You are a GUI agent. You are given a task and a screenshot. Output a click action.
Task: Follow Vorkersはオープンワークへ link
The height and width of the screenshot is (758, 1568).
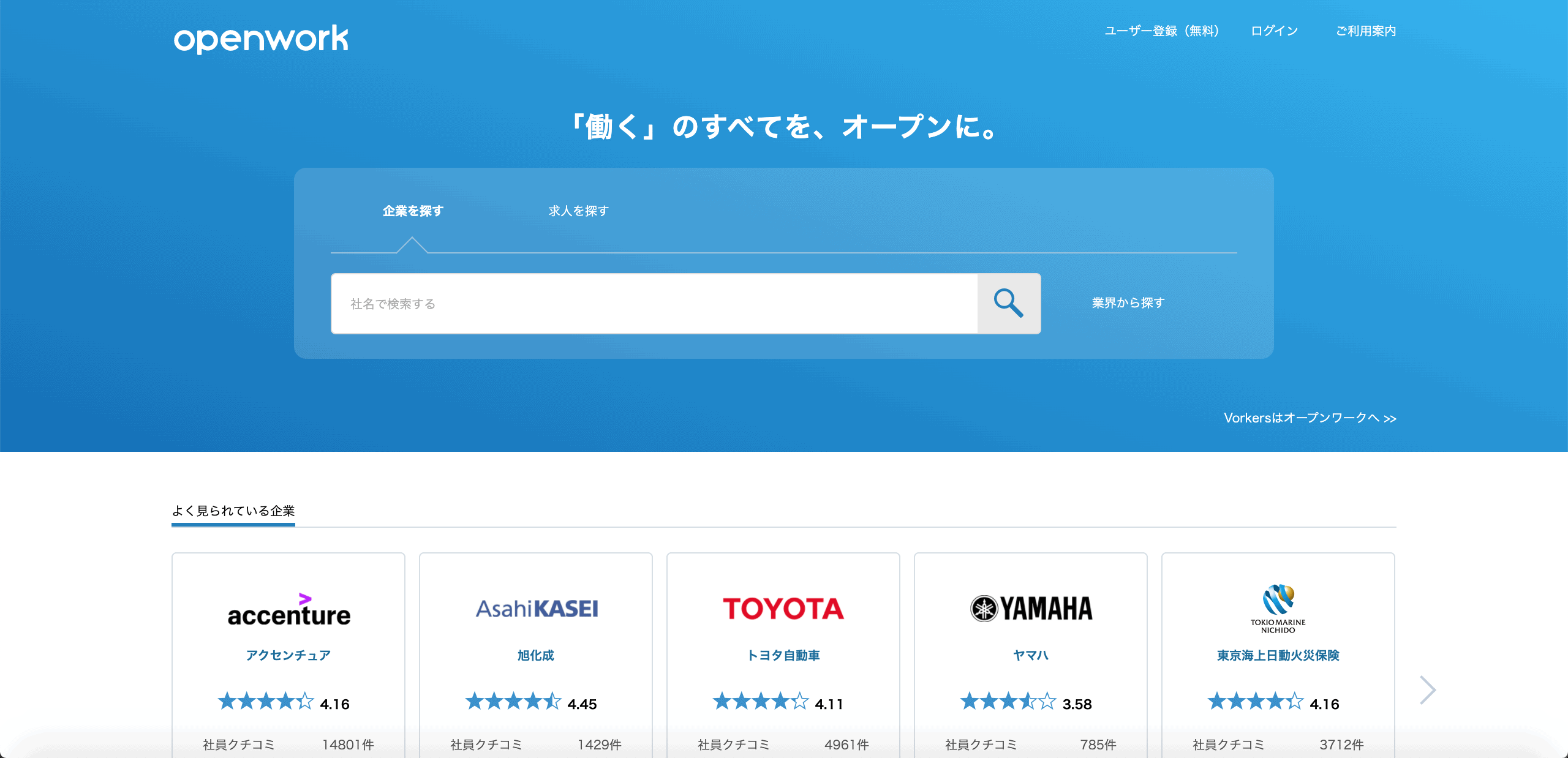1310,418
